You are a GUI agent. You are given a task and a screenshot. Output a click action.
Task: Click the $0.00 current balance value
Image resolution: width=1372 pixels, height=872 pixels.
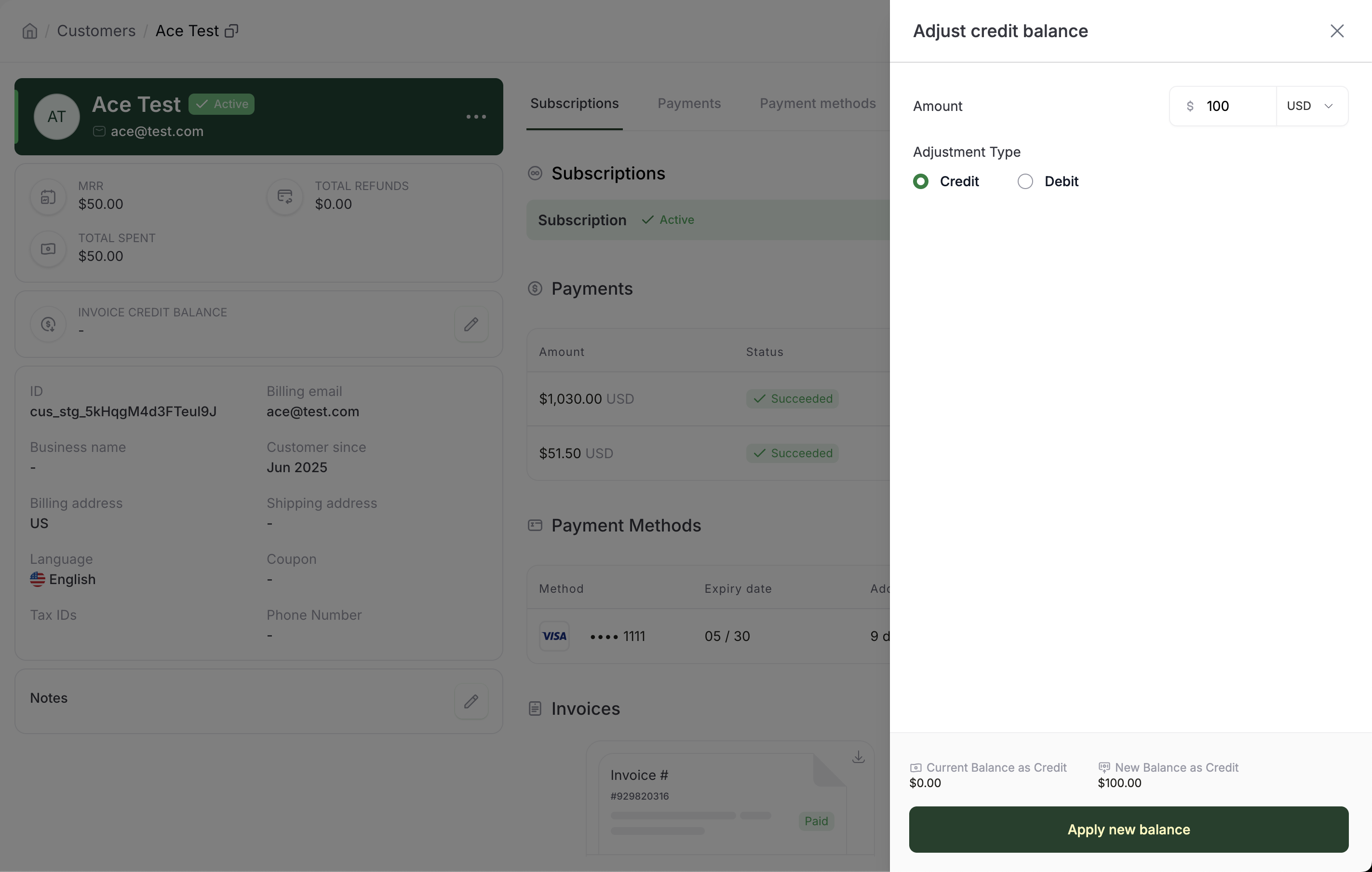(925, 783)
